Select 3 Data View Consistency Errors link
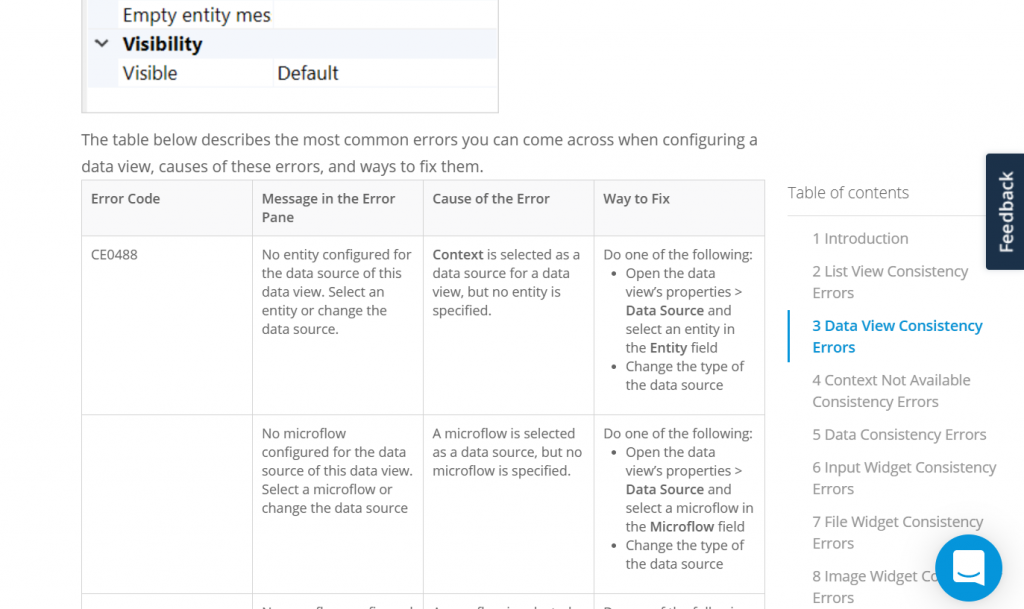Screen dimensions: 1024x609 point(896,336)
